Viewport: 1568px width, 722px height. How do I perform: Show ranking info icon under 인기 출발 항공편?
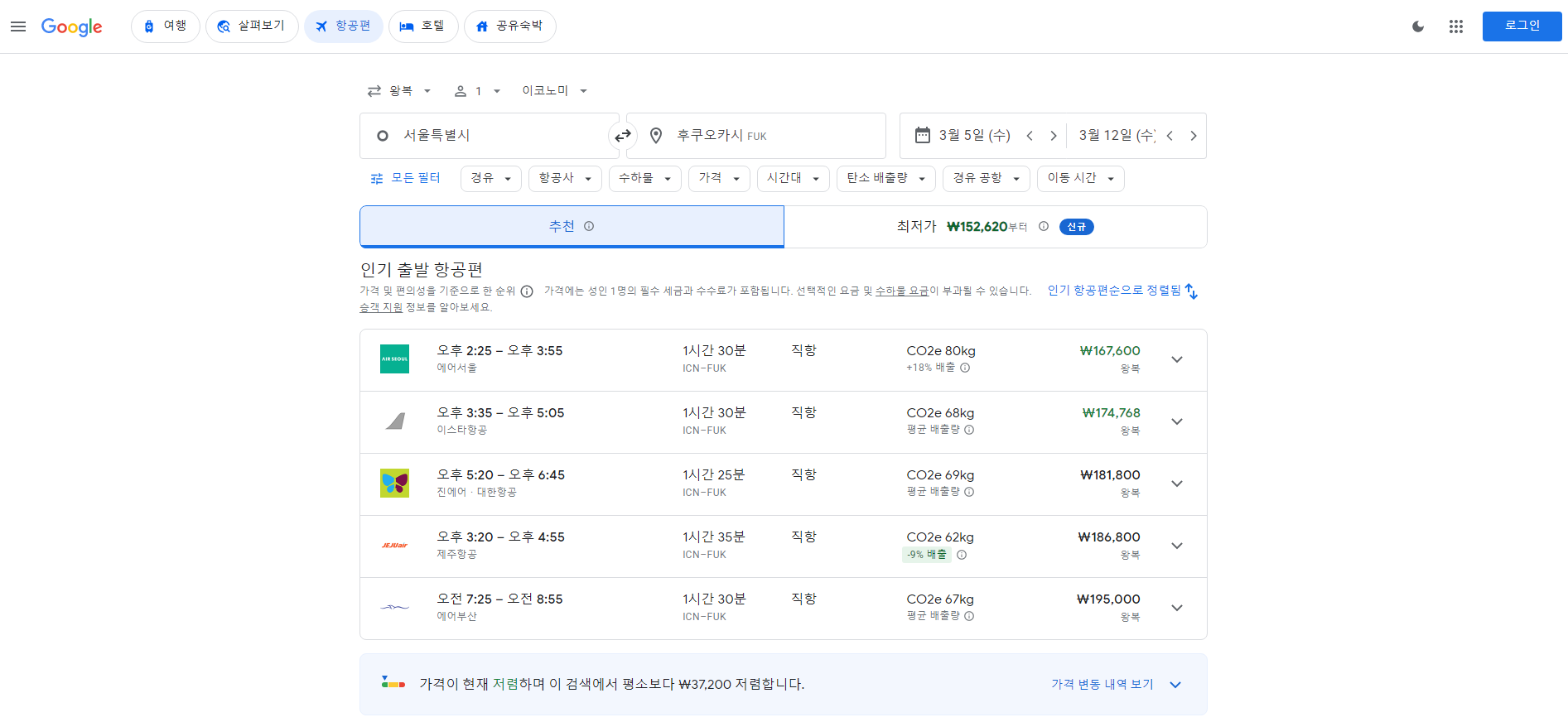[x=527, y=291]
